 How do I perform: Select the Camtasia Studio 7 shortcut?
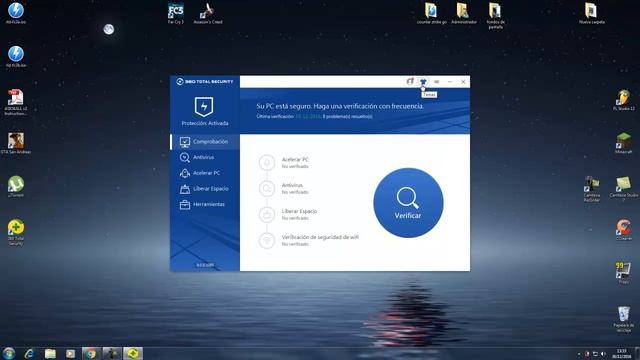624,189
